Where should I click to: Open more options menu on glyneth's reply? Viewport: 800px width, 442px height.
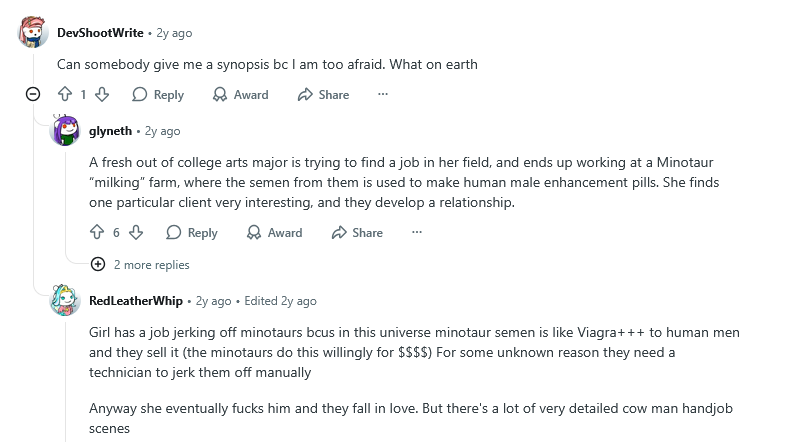(416, 233)
